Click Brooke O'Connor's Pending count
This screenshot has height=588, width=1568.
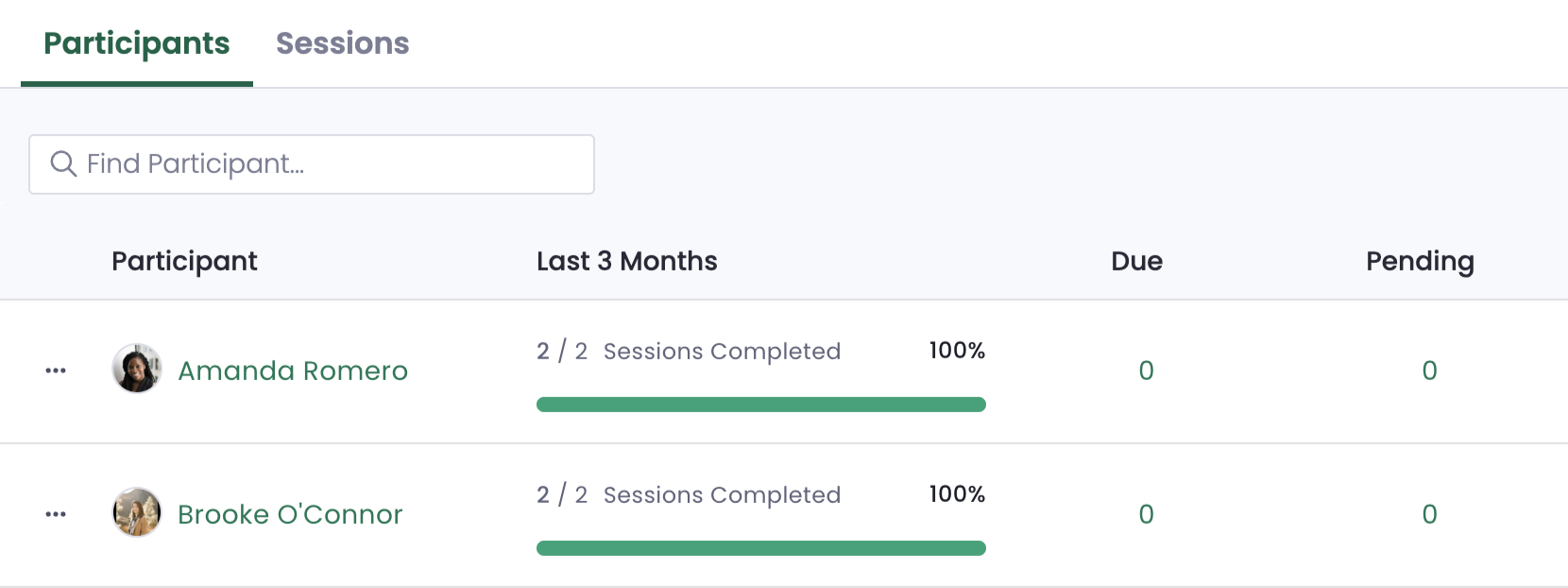click(1430, 514)
